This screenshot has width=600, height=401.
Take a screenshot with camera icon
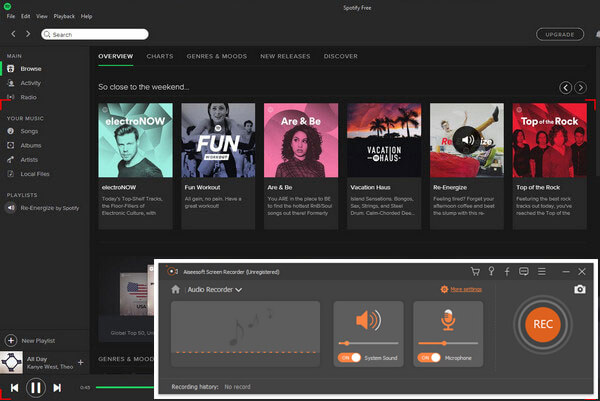pos(580,289)
